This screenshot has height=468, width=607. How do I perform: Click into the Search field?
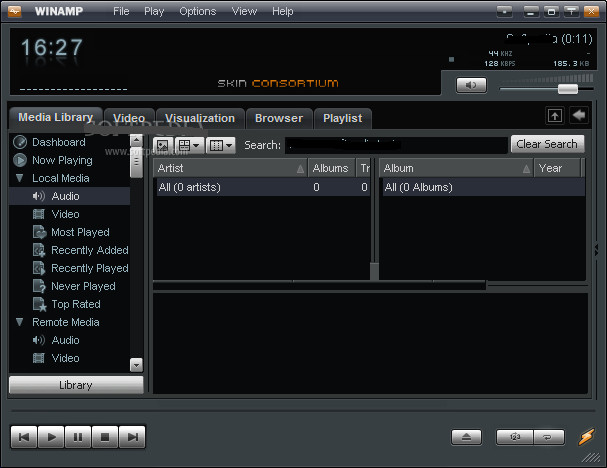(x=396, y=145)
